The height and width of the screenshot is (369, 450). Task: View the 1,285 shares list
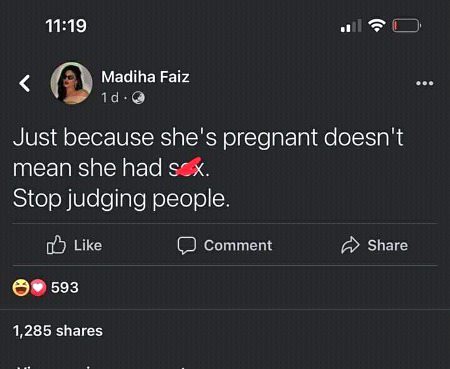point(58,331)
